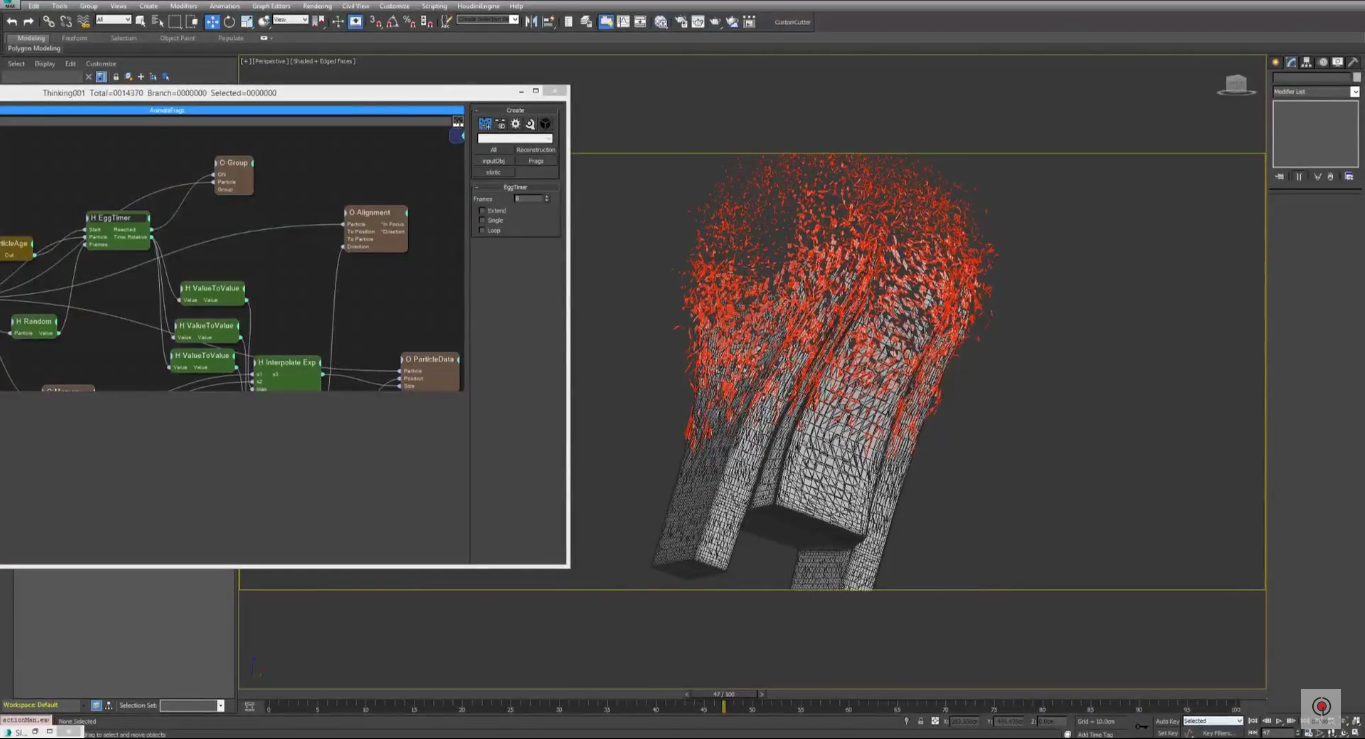1365x739 pixels.
Task: Open the Selected key filter dropdown
Action: tap(1212, 721)
